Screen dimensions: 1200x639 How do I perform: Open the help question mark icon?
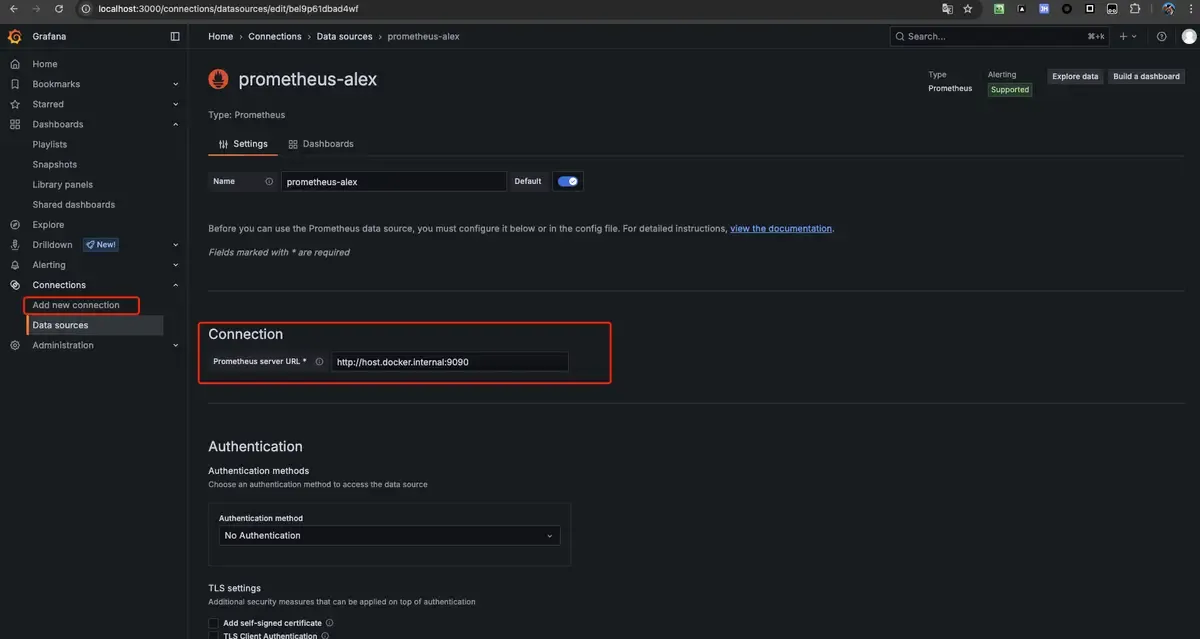[1161, 36]
